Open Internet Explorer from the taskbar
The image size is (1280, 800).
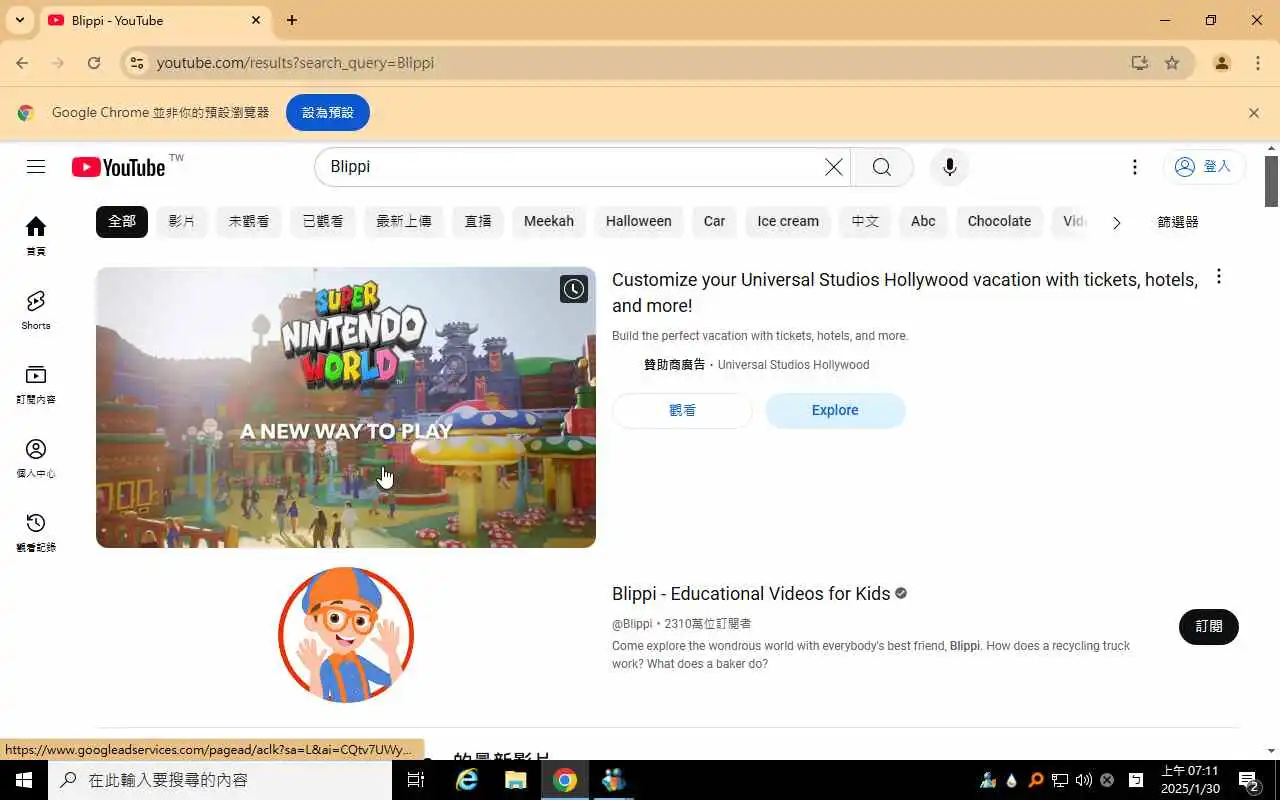467,780
